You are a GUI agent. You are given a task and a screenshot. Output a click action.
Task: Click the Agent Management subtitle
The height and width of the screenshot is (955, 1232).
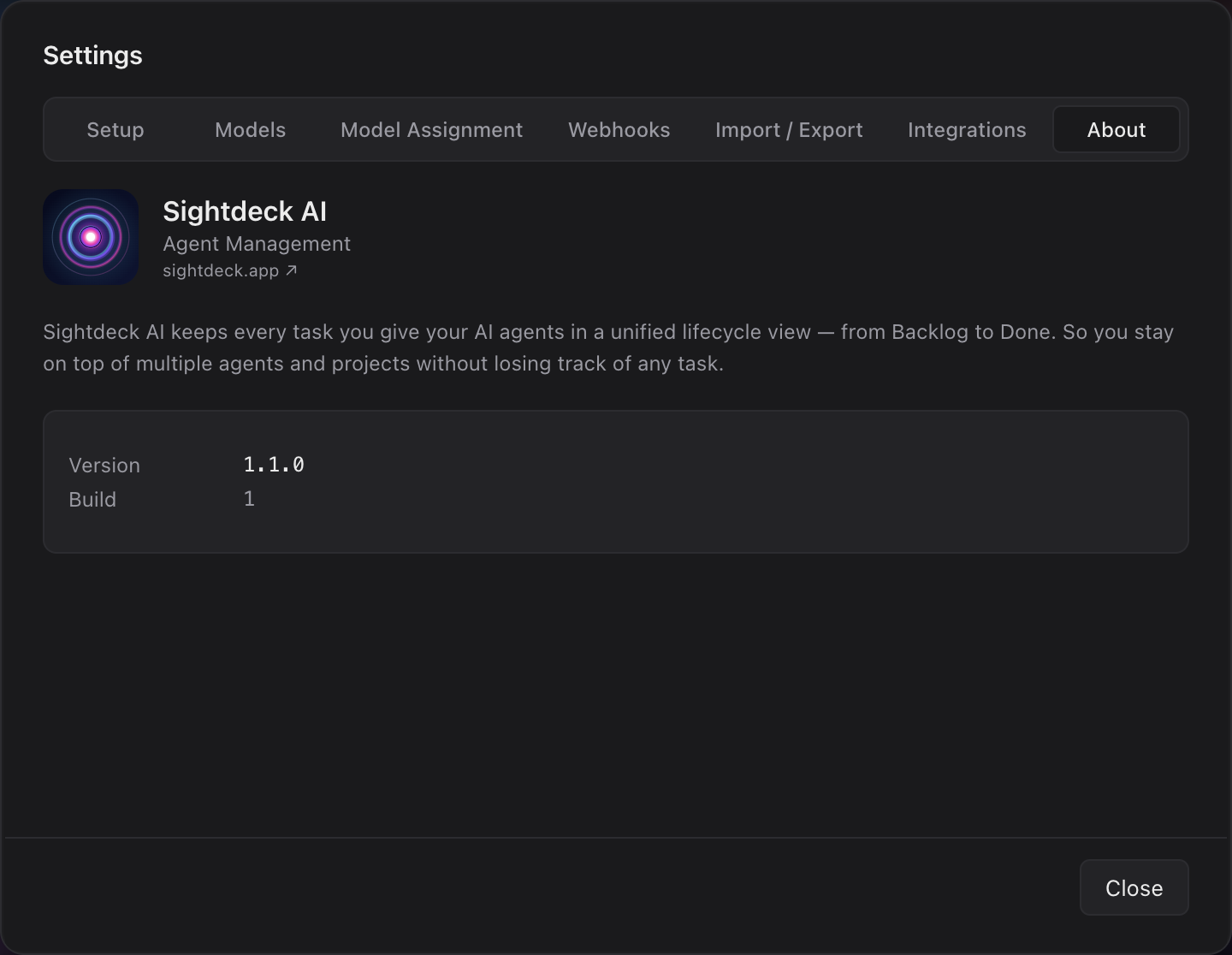(x=257, y=244)
